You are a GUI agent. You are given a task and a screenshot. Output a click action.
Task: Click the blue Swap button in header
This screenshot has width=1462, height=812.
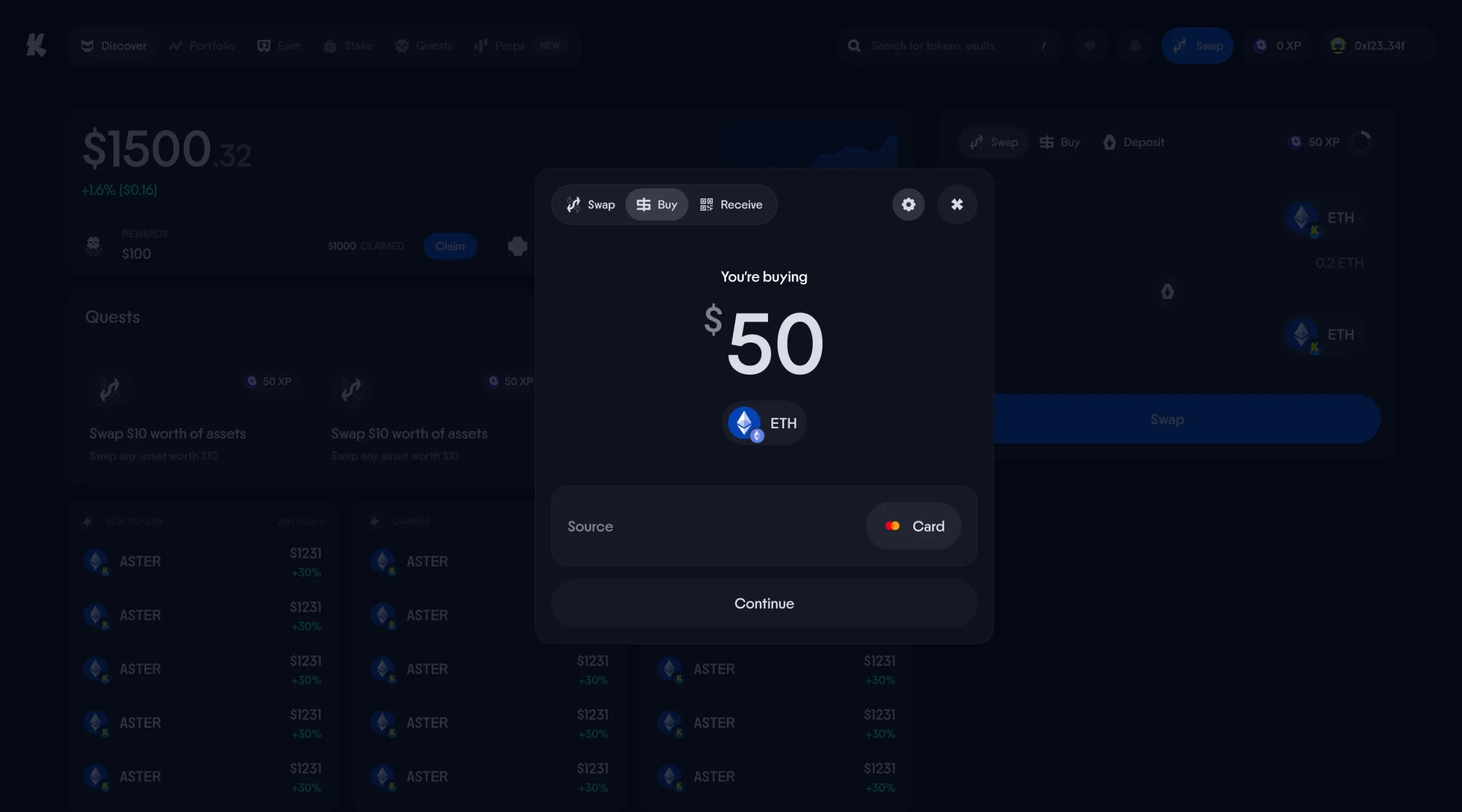coord(1198,46)
